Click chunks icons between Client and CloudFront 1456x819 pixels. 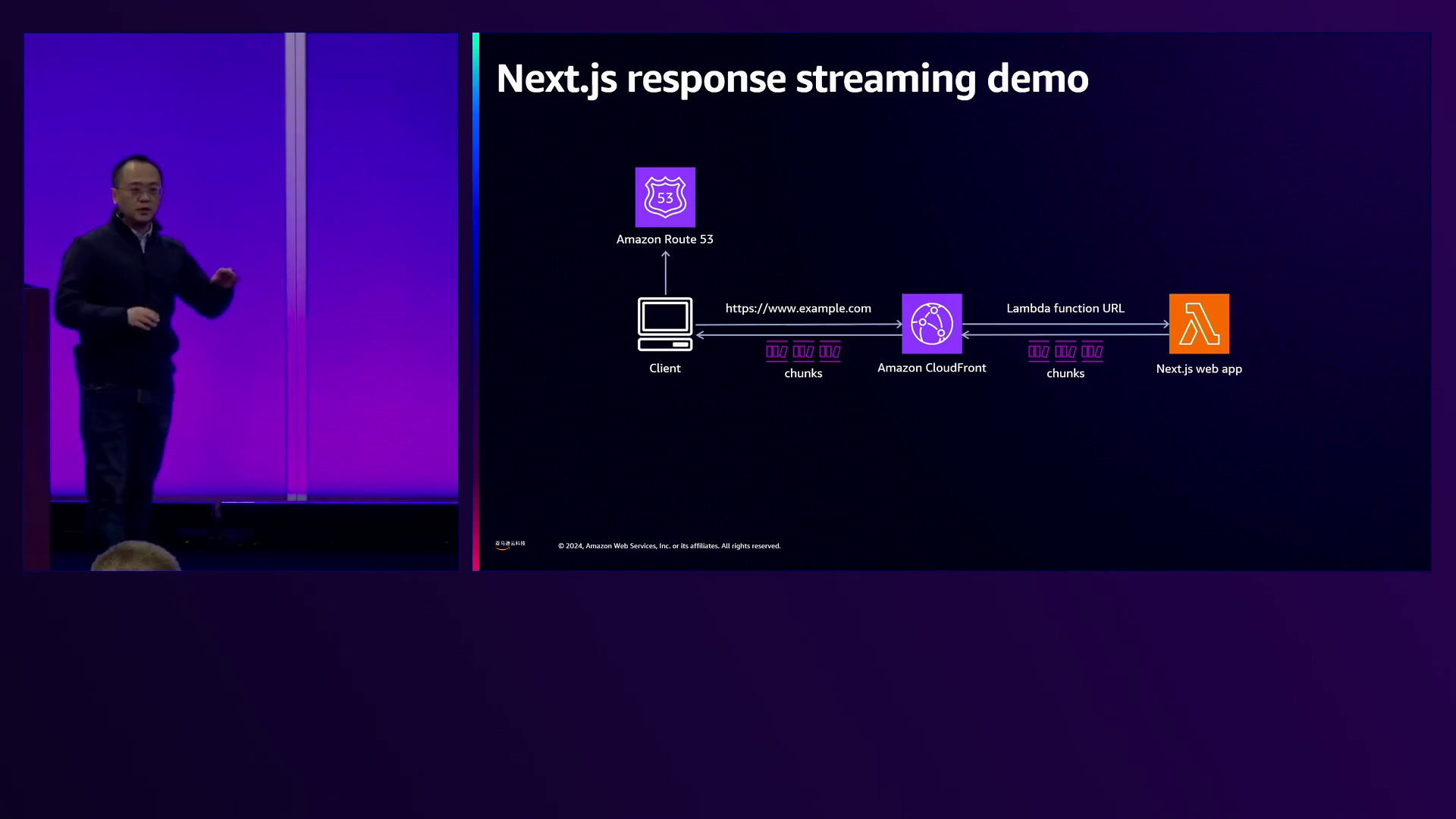pos(803,351)
